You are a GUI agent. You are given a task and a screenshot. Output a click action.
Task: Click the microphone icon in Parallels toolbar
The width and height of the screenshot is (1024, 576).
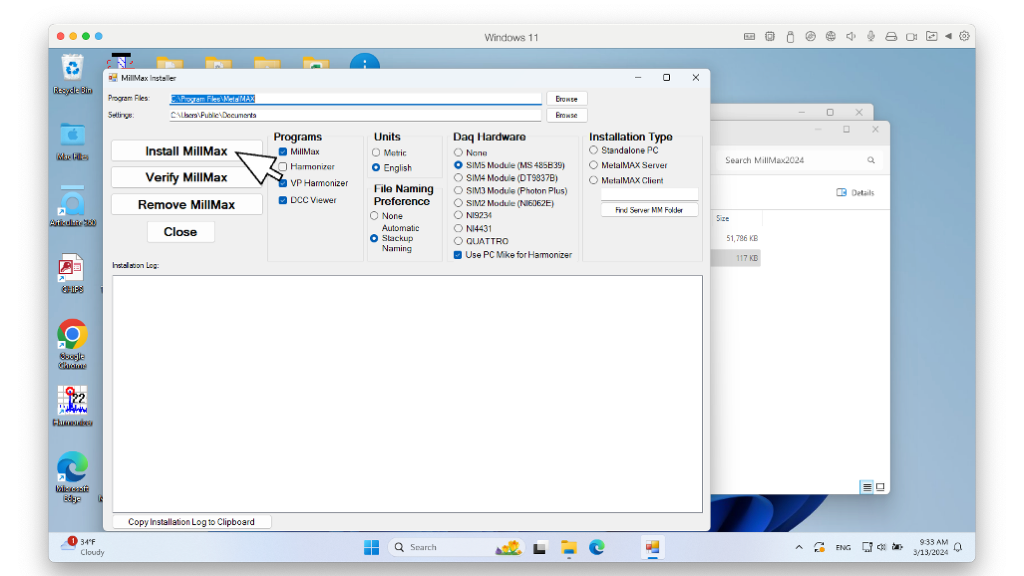coord(871,37)
